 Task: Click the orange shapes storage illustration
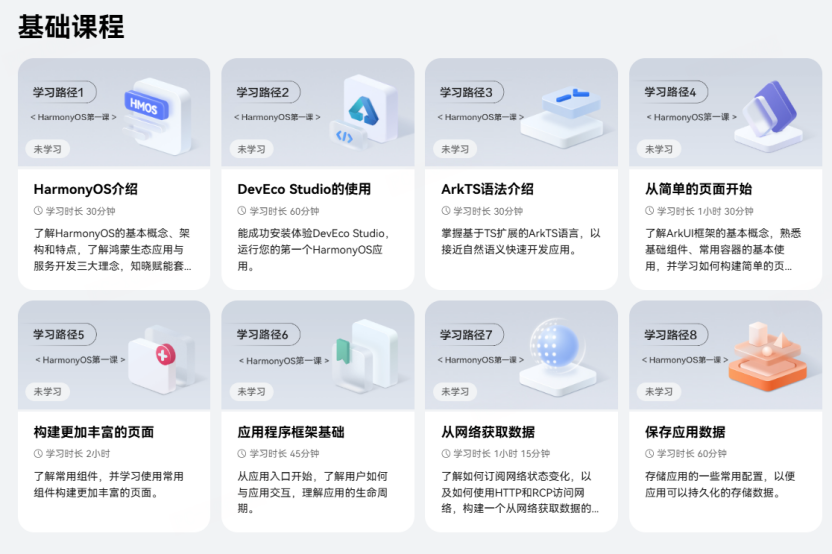pos(768,356)
